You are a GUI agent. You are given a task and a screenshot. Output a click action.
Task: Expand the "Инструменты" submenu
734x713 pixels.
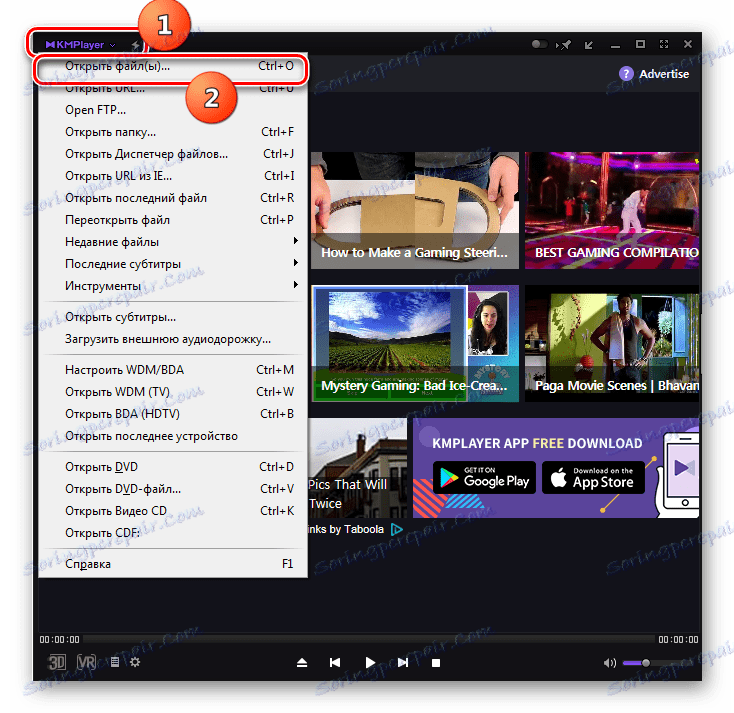[172, 286]
